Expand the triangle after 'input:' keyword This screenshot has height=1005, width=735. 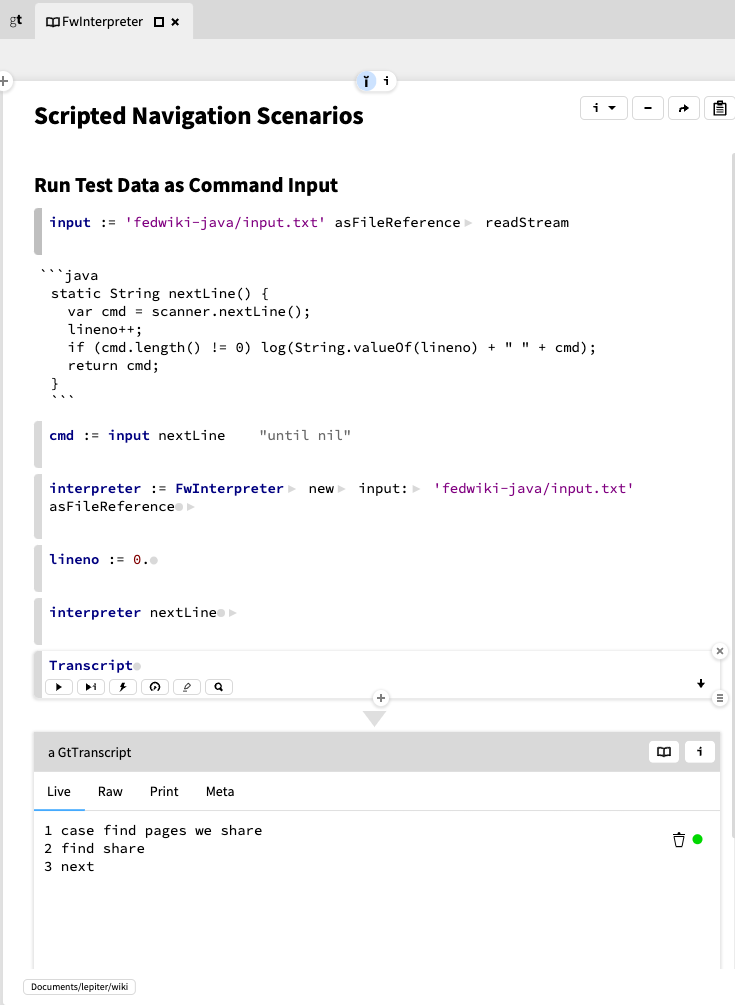tap(416, 489)
